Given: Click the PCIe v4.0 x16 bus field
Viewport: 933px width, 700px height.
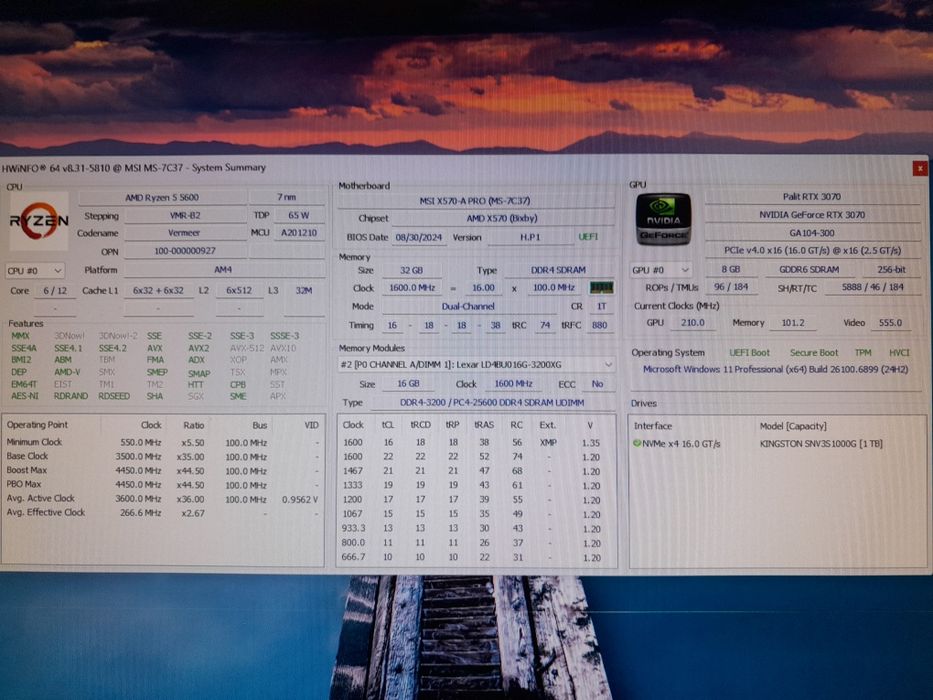Looking at the screenshot, I should point(812,251).
